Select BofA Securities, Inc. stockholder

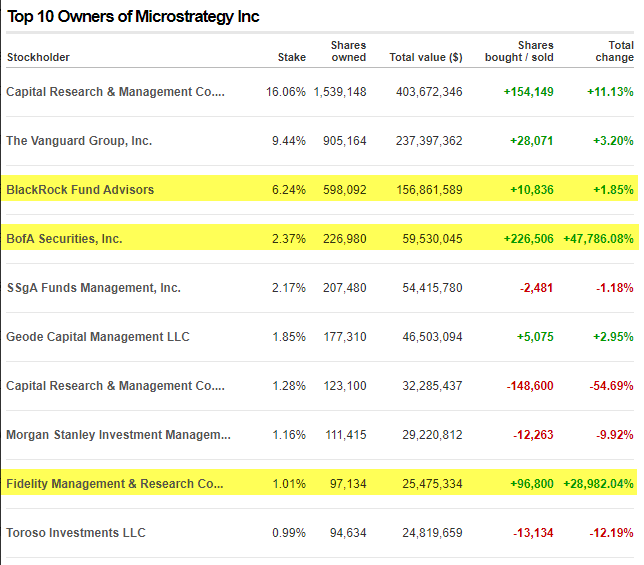click(x=64, y=239)
